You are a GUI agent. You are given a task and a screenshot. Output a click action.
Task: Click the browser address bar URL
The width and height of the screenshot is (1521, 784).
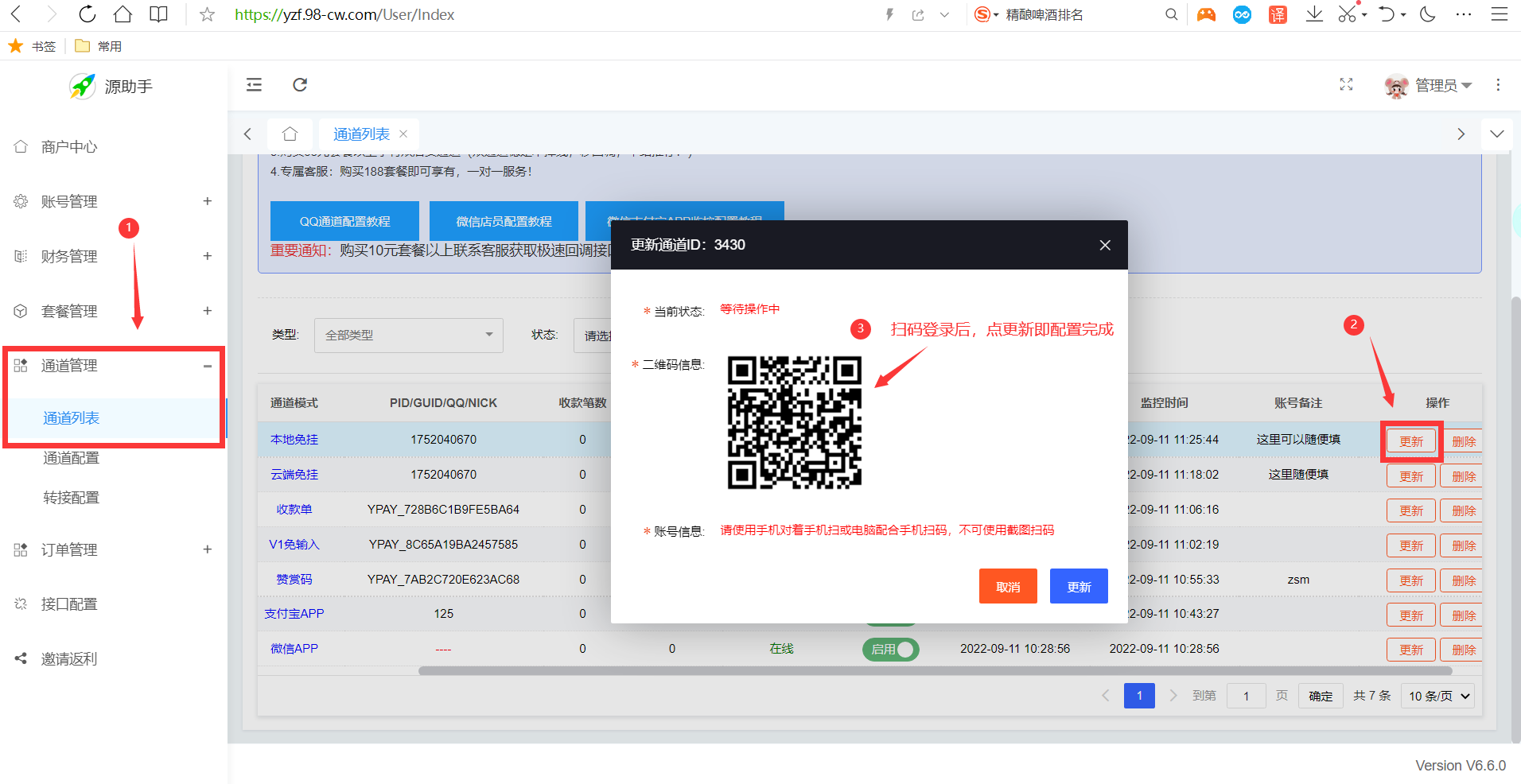[344, 14]
